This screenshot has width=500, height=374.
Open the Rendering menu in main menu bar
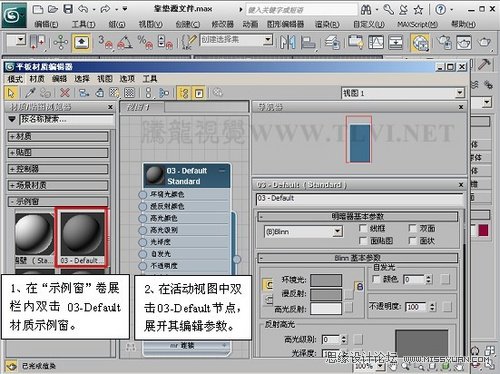327,24
